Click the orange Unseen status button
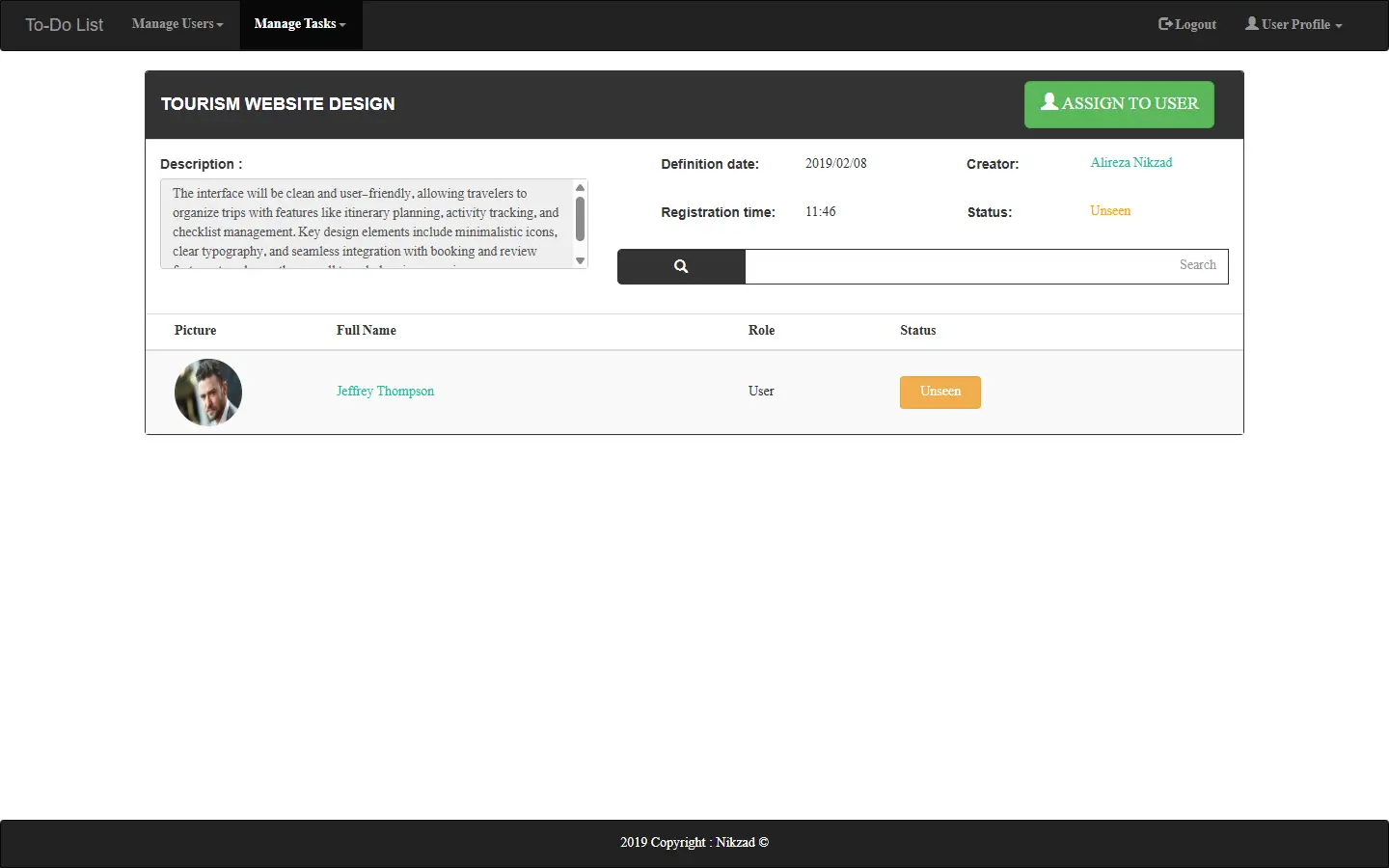This screenshot has height=868, width=1389. pyautogui.click(x=940, y=393)
